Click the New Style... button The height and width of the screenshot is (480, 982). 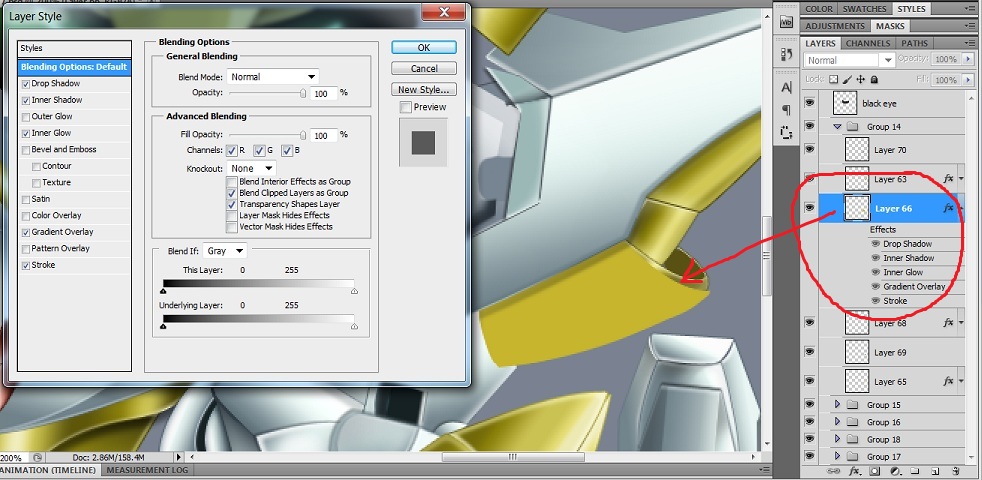pyautogui.click(x=424, y=90)
